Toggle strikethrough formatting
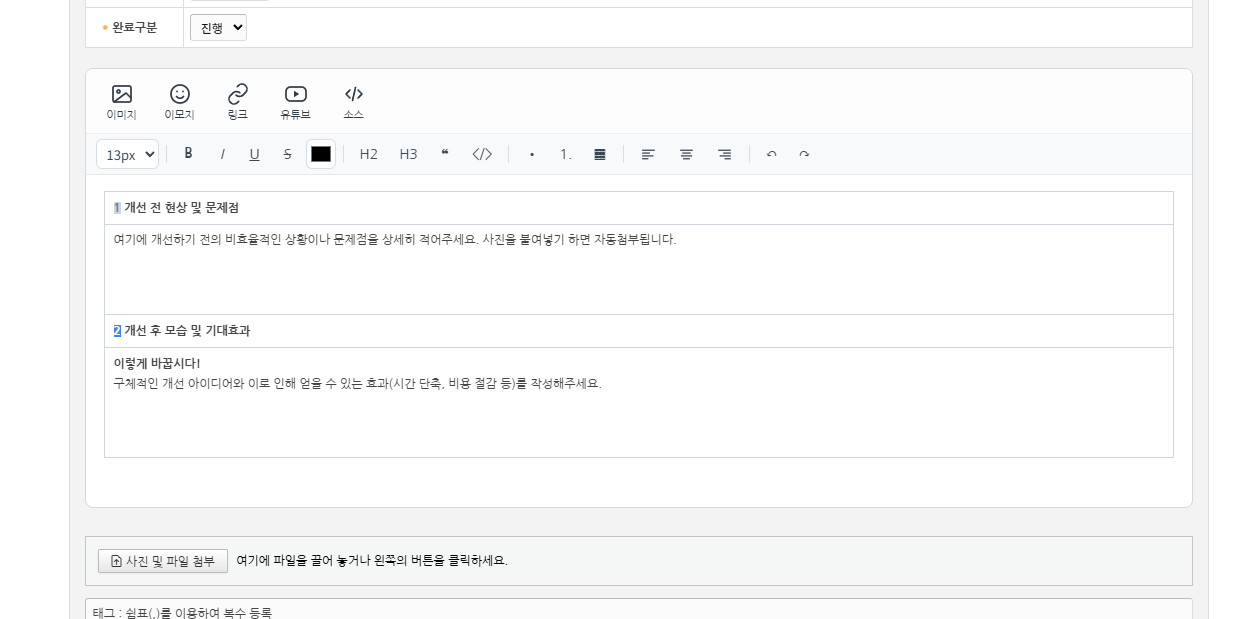Image resolution: width=1252 pixels, height=619 pixels. tap(287, 154)
